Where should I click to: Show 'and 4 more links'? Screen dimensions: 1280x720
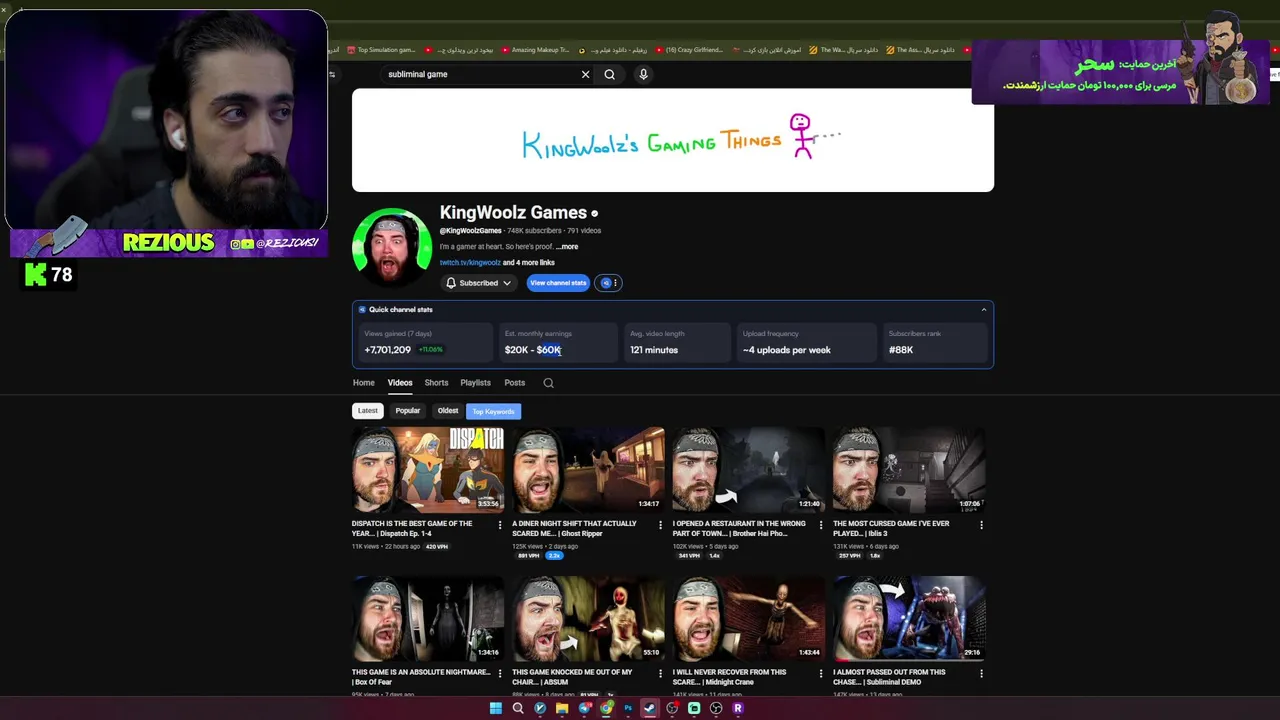tap(528, 263)
